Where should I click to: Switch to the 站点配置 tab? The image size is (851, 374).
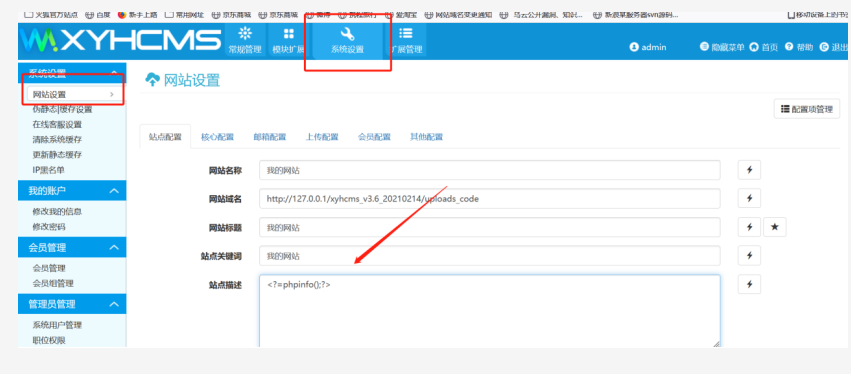[165, 137]
